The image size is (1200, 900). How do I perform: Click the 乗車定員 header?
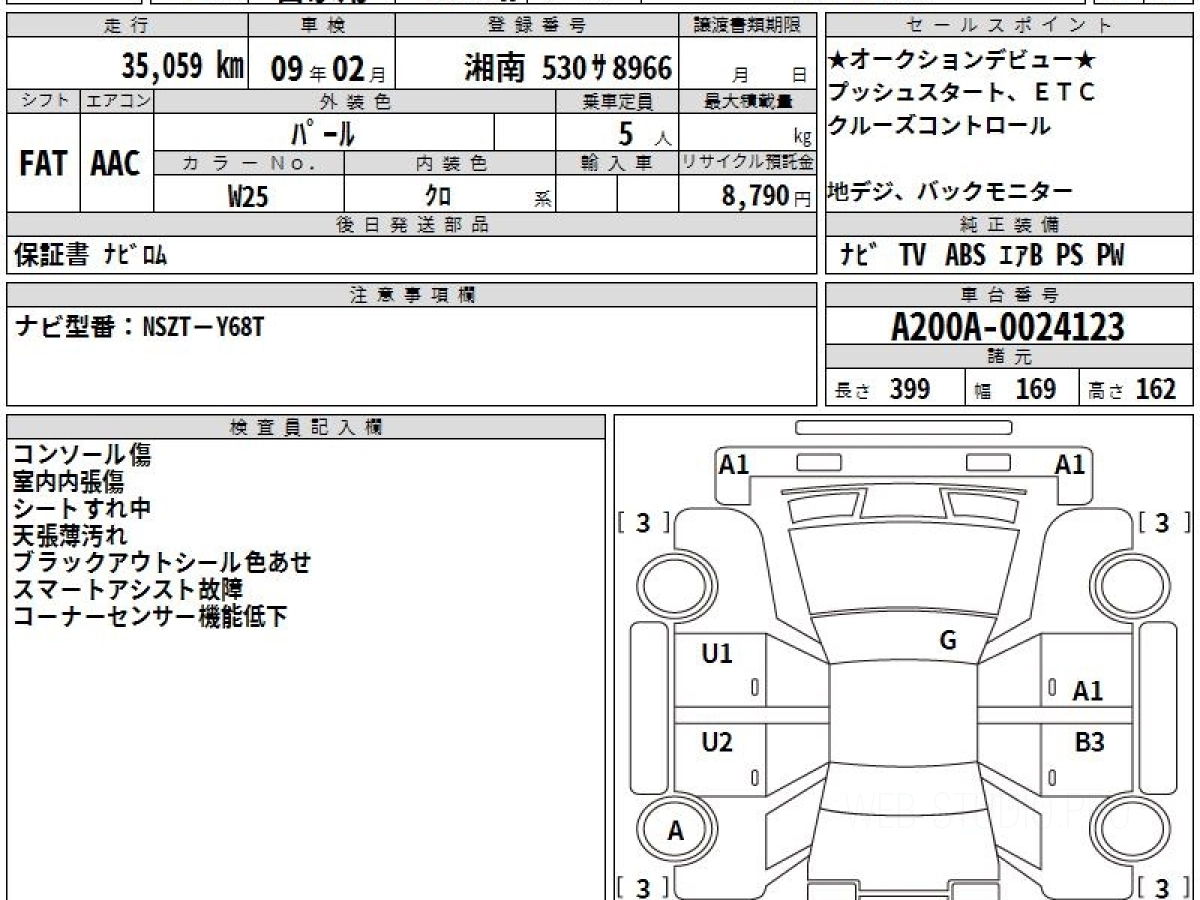[617, 101]
